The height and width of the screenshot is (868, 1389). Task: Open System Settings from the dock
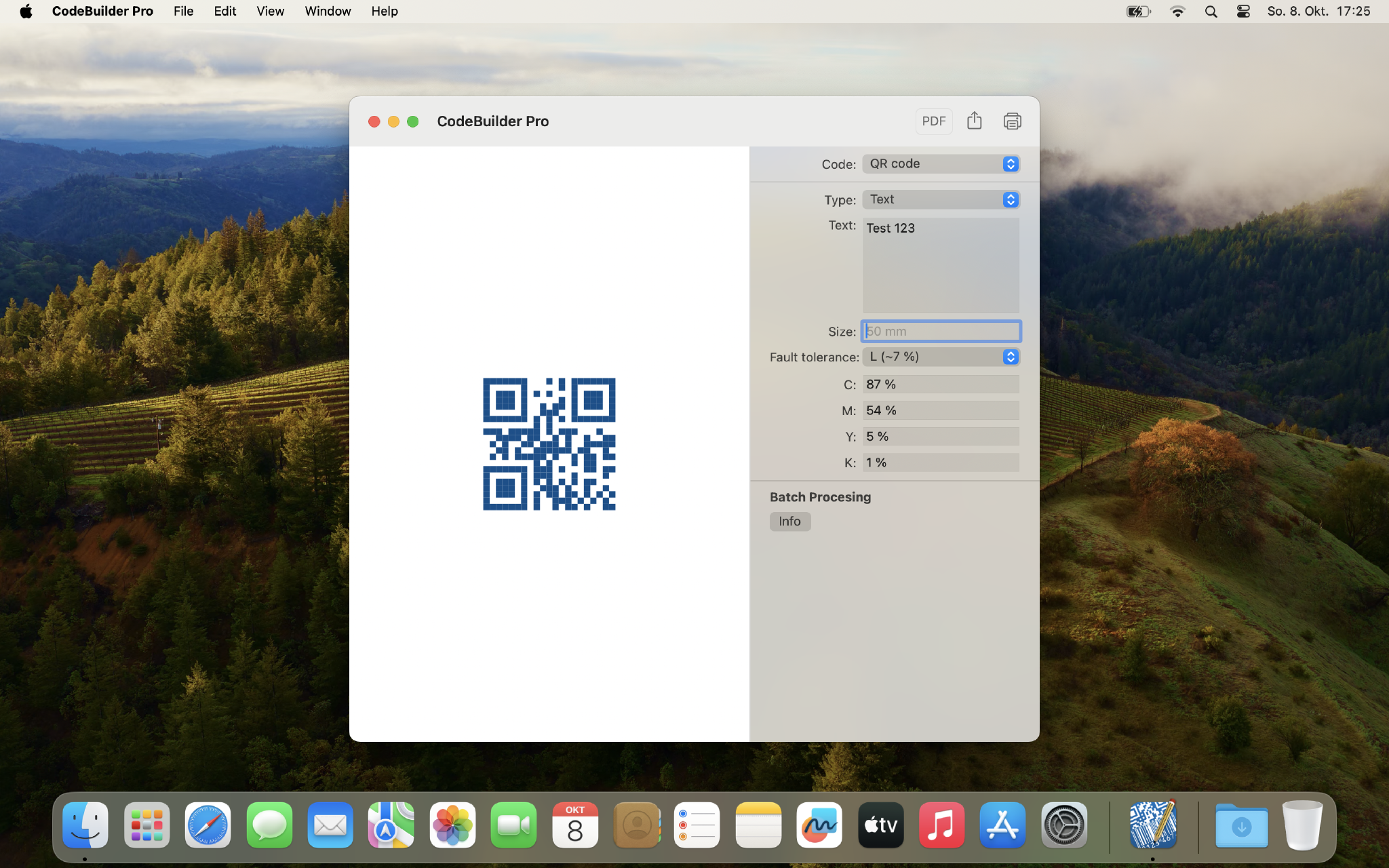click(x=1064, y=825)
